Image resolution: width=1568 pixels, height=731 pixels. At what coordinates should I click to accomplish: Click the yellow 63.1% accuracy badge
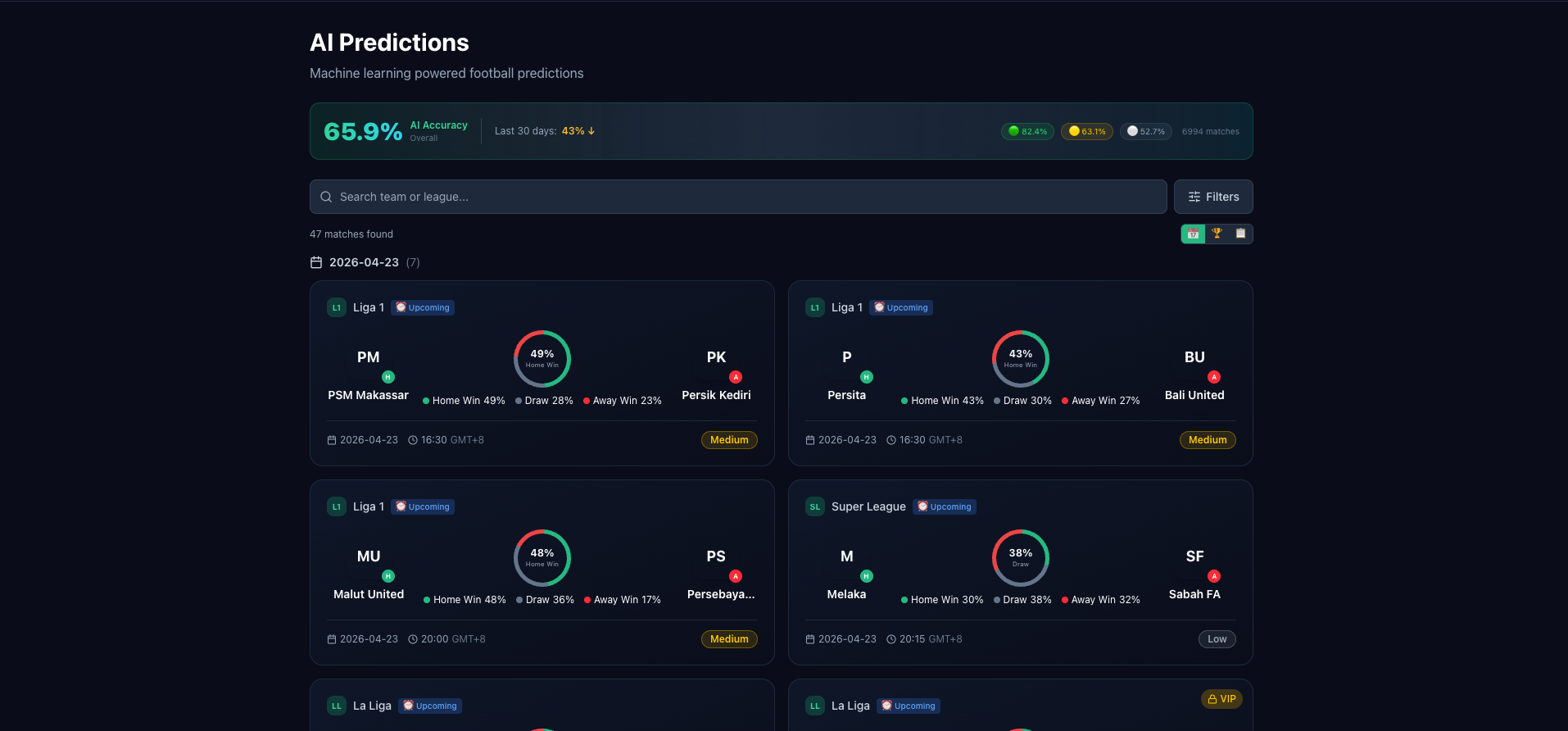pyautogui.click(x=1087, y=131)
